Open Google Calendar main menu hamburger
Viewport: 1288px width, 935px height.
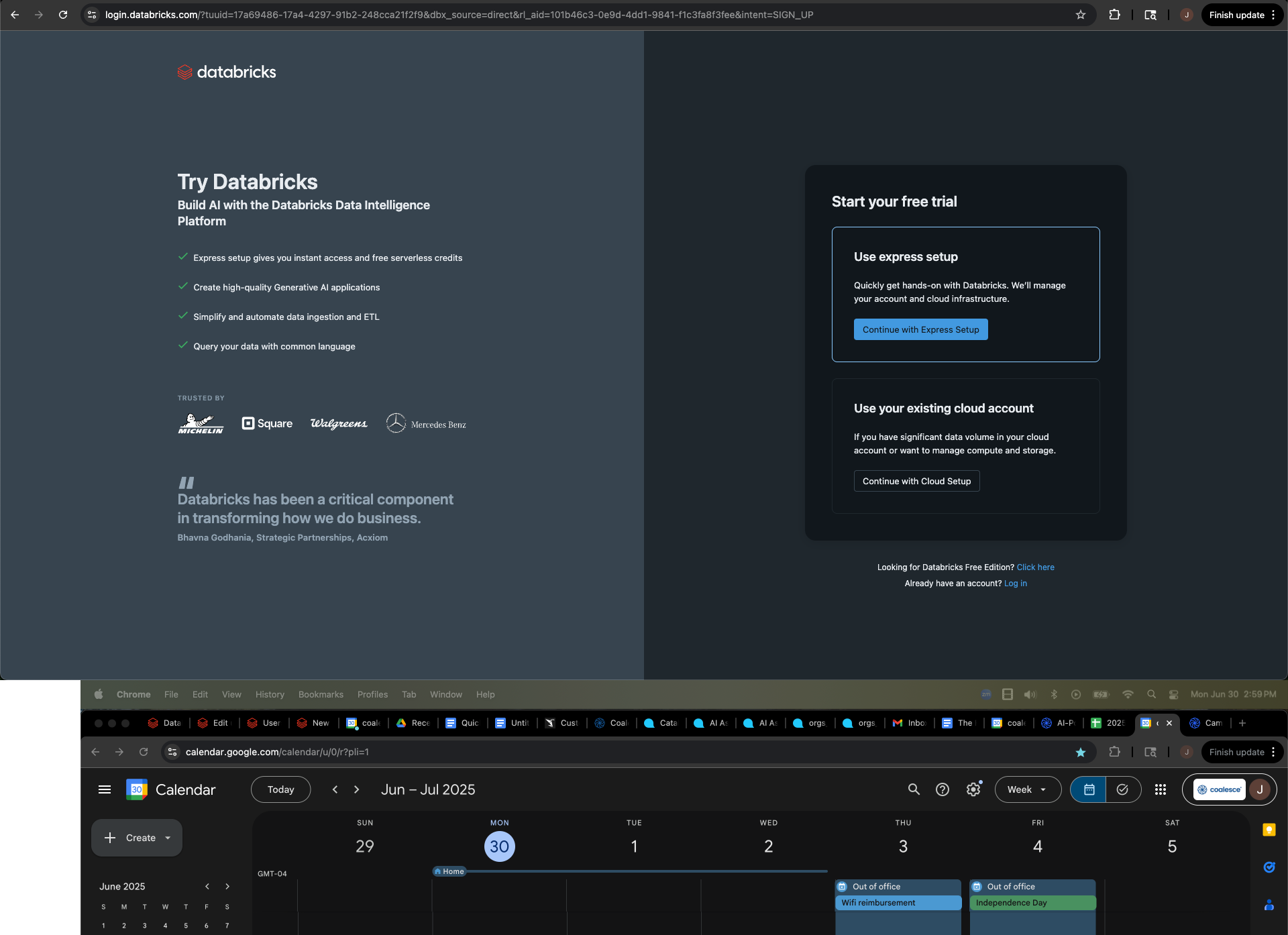(x=105, y=789)
